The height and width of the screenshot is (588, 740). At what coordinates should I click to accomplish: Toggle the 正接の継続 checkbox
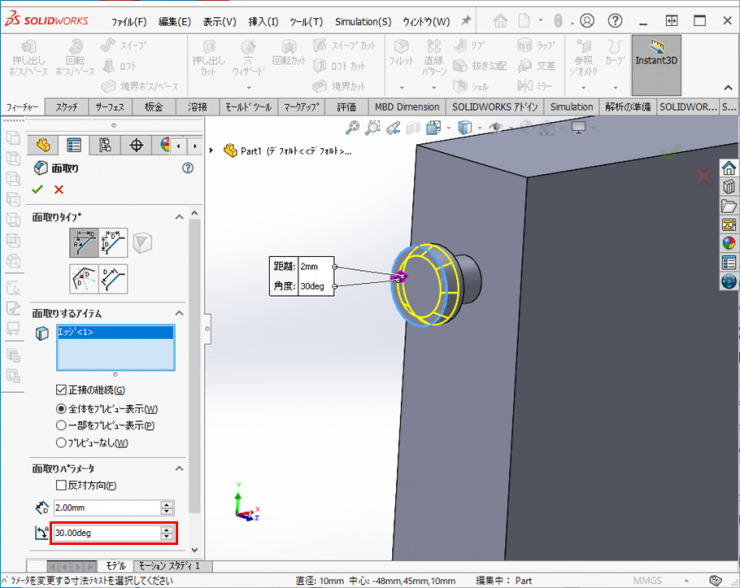tap(61, 390)
